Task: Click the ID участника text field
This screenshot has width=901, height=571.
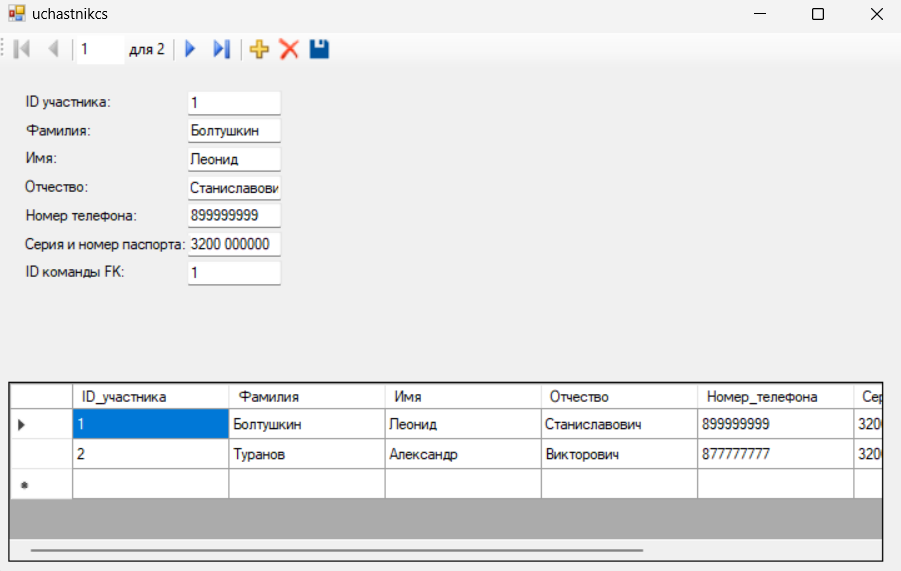Action: 234,103
